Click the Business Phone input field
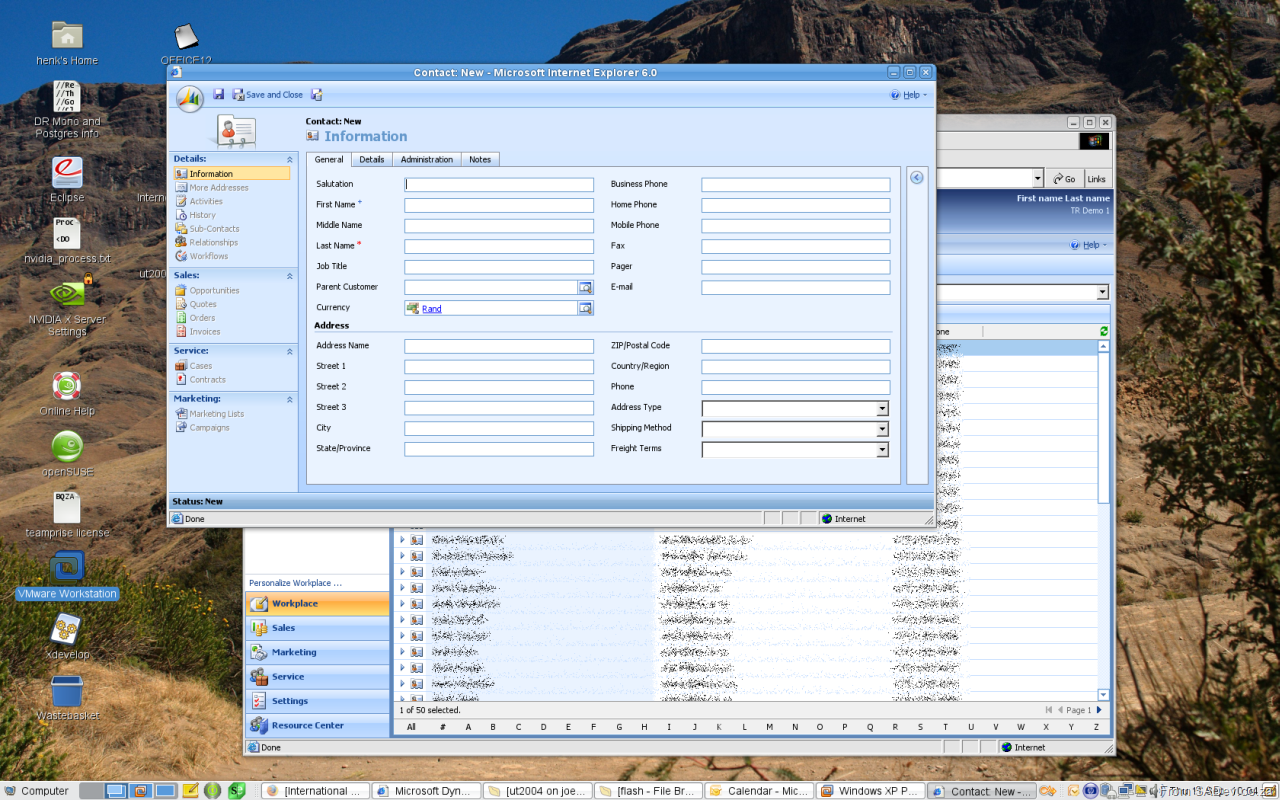Screen dimensions: 1280x800 click(796, 185)
